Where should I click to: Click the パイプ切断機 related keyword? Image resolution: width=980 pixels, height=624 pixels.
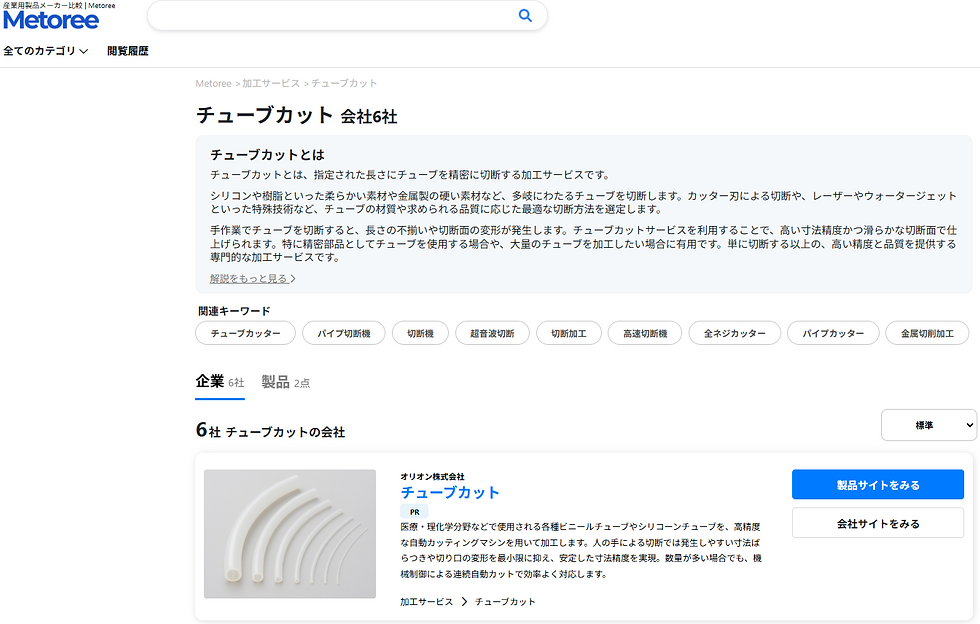tap(343, 333)
